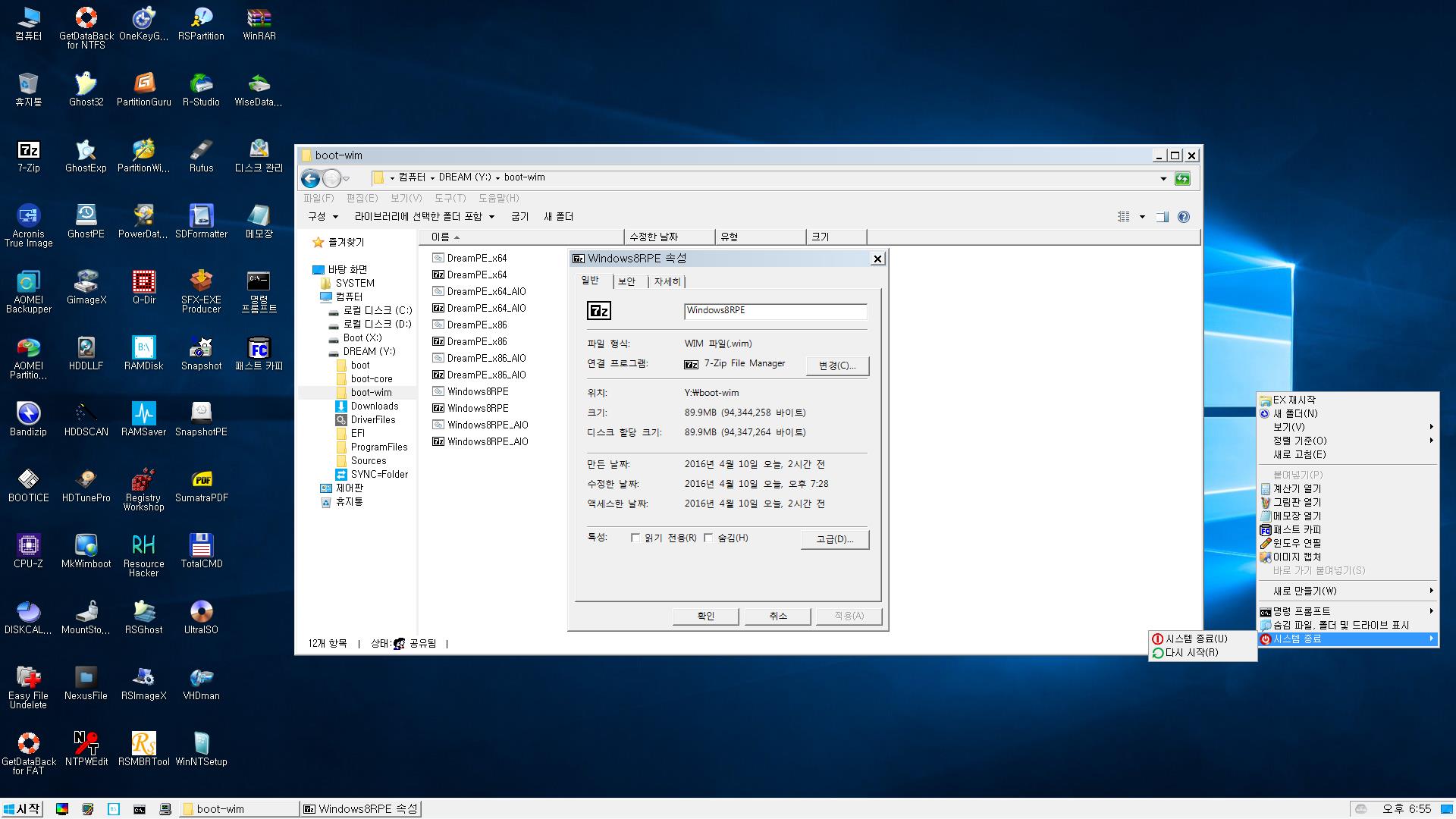The width and height of the screenshot is (1456, 819).
Task: Switch to the 보안 (Security) tab
Action: tap(627, 281)
